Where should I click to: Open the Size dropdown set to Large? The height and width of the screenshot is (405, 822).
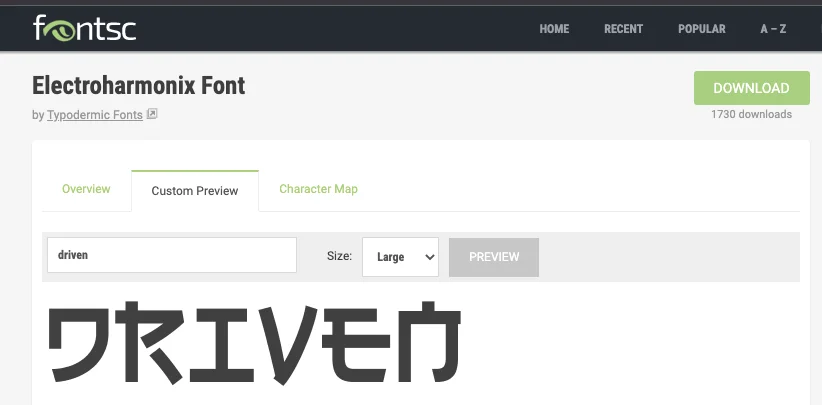(401, 257)
